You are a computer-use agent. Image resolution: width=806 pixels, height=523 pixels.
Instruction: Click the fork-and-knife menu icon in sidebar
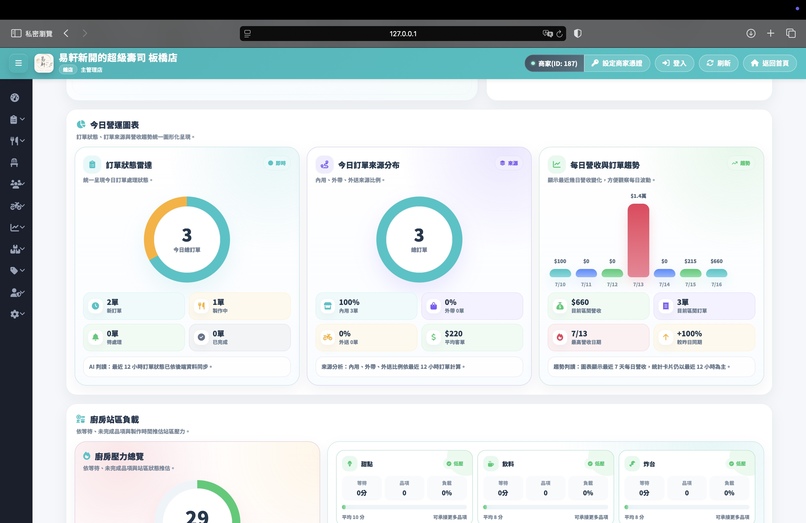[14, 141]
